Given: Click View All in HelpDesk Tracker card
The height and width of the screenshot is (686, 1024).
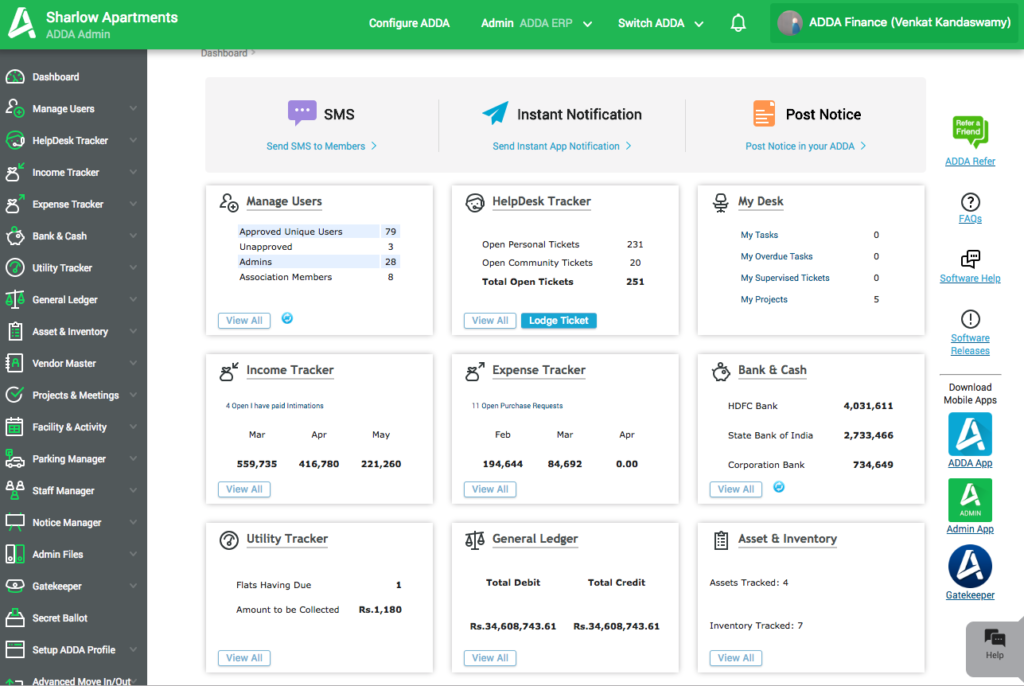Looking at the screenshot, I should [490, 321].
